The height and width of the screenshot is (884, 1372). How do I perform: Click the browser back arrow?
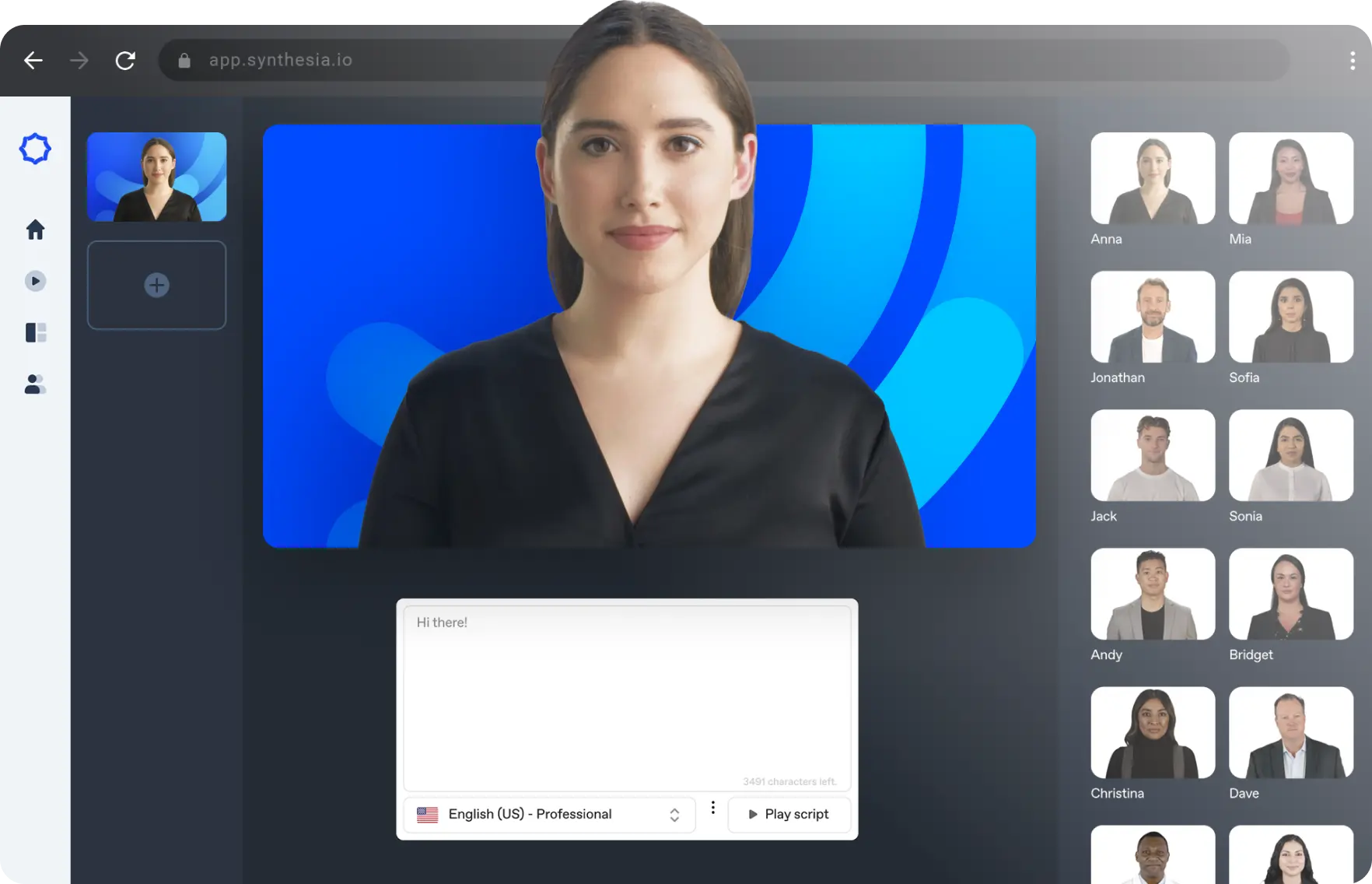33,61
